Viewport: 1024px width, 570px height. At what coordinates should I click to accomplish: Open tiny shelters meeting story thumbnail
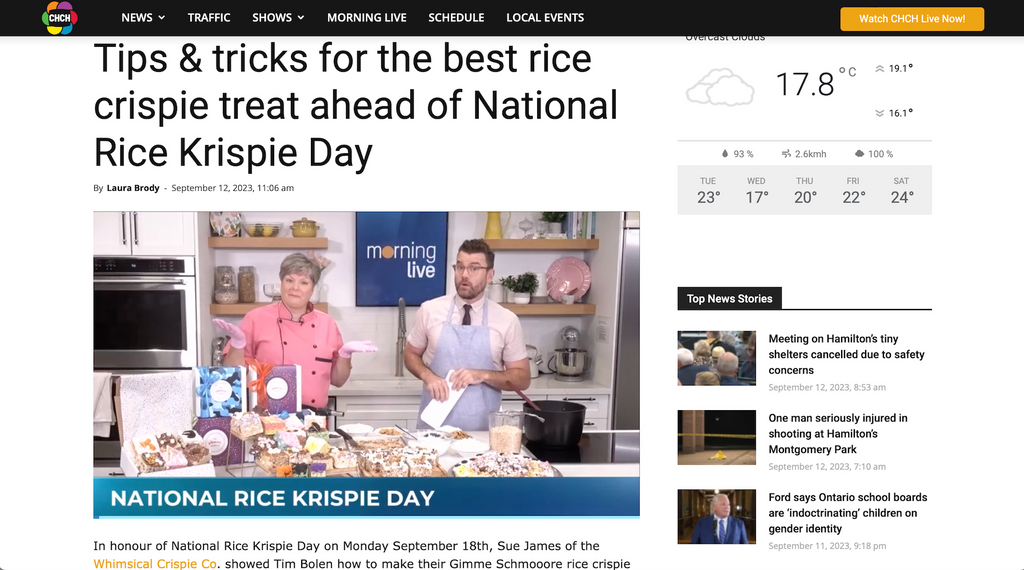coord(716,358)
